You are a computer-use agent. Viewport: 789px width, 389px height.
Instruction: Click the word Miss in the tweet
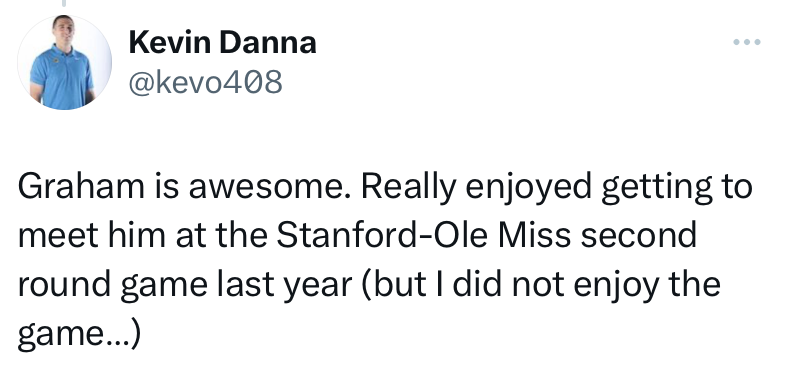pyautogui.click(x=534, y=235)
